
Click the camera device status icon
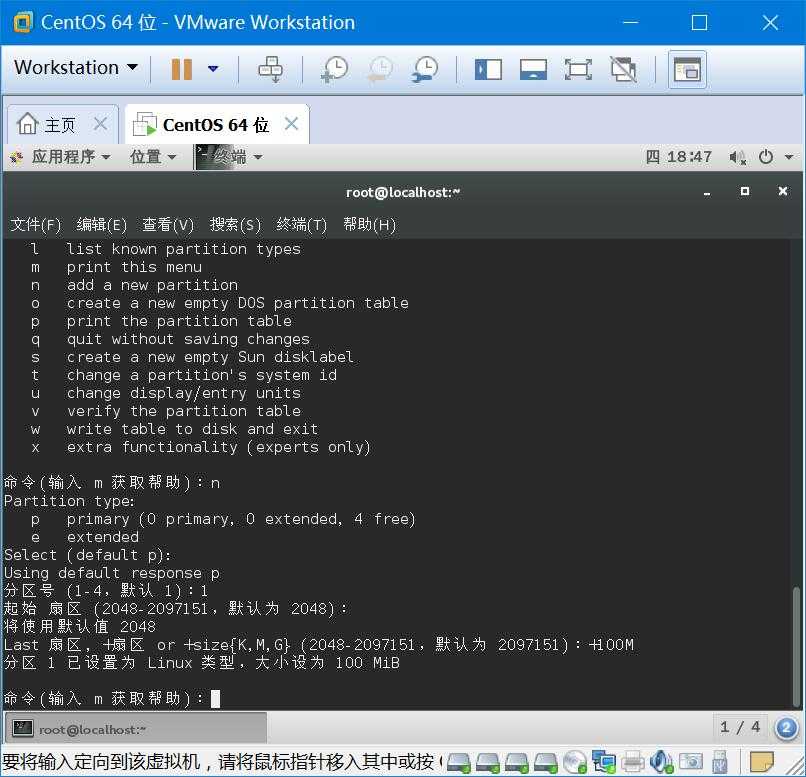pyautogui.click(x=691, y=762)
